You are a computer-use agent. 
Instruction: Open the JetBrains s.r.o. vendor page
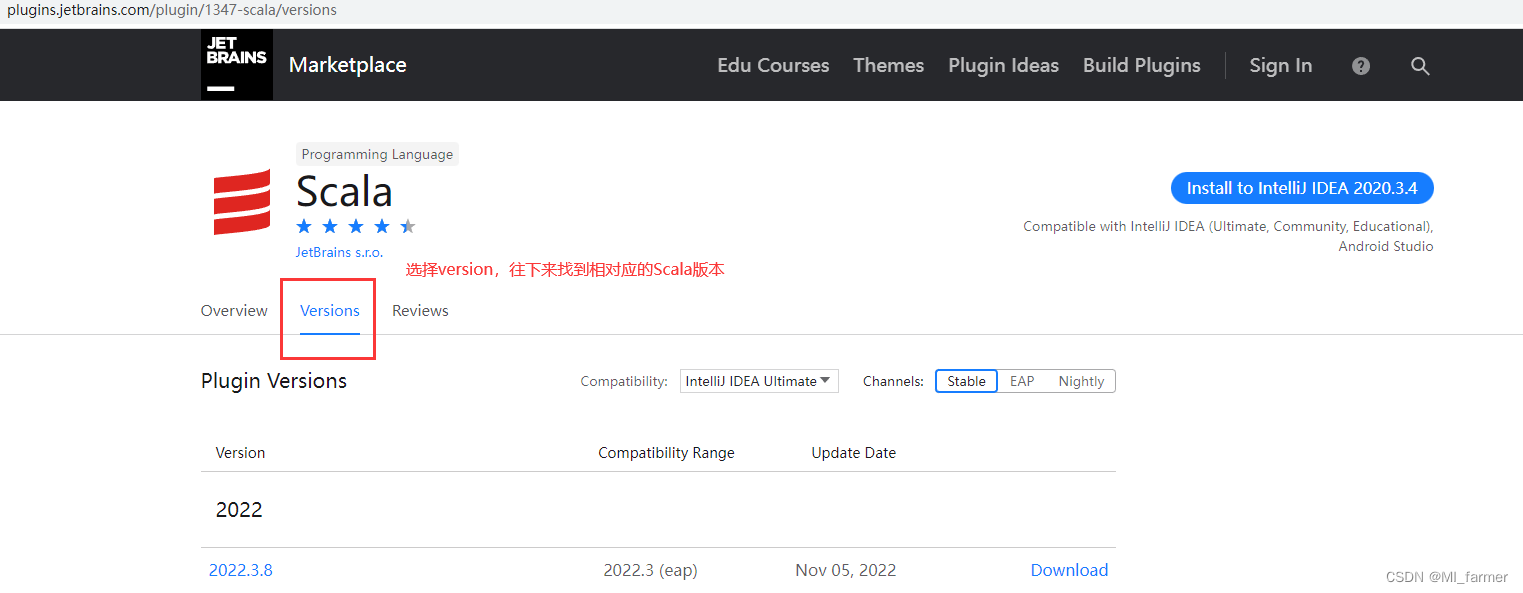click(339, 252)
